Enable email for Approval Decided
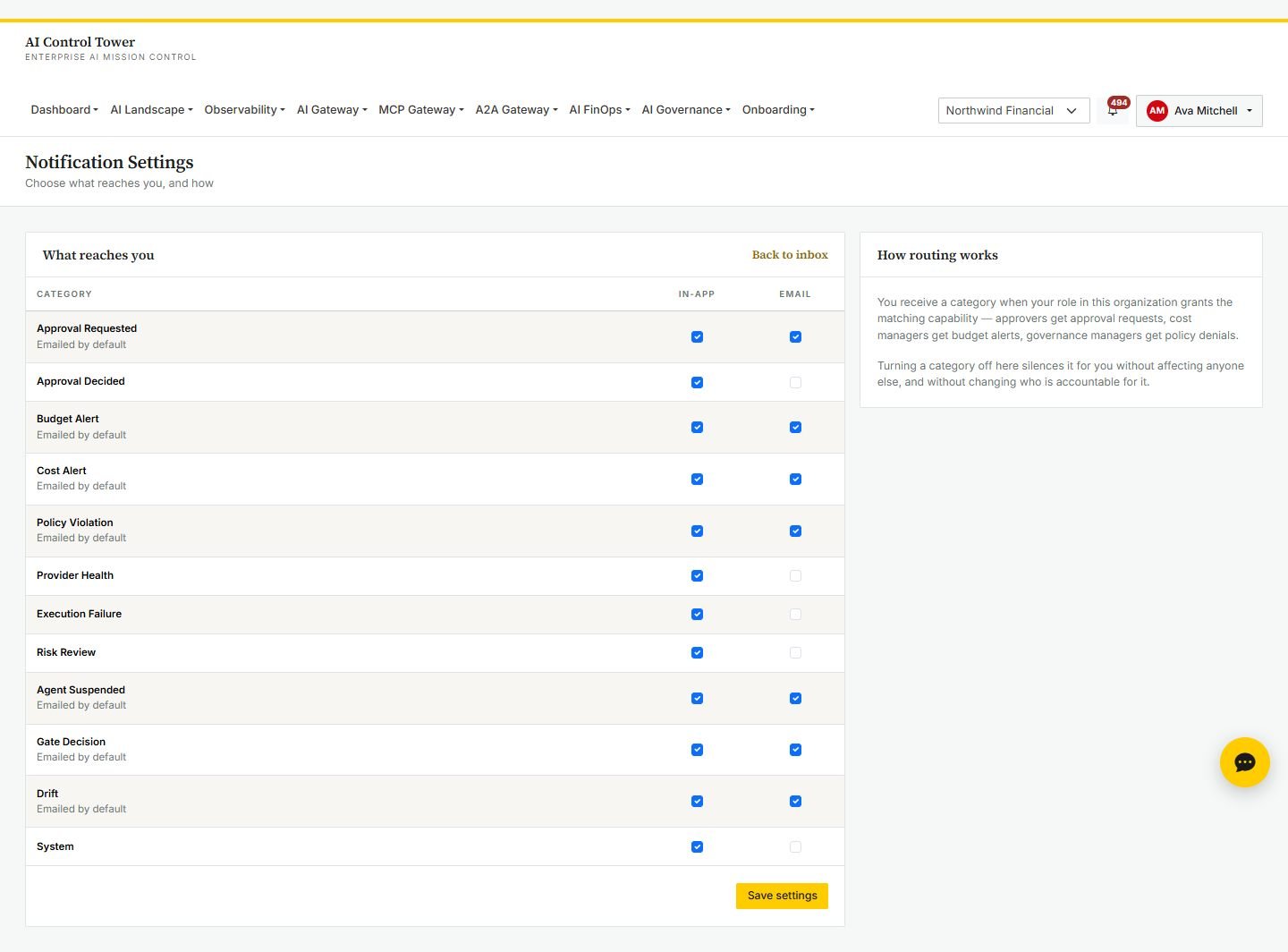Screen dimensions: 1288x952 795,383
